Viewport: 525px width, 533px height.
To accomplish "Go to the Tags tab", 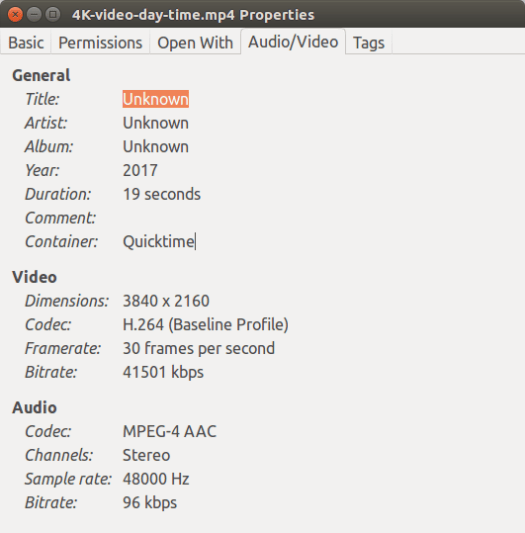I will (x=369, y=42).
